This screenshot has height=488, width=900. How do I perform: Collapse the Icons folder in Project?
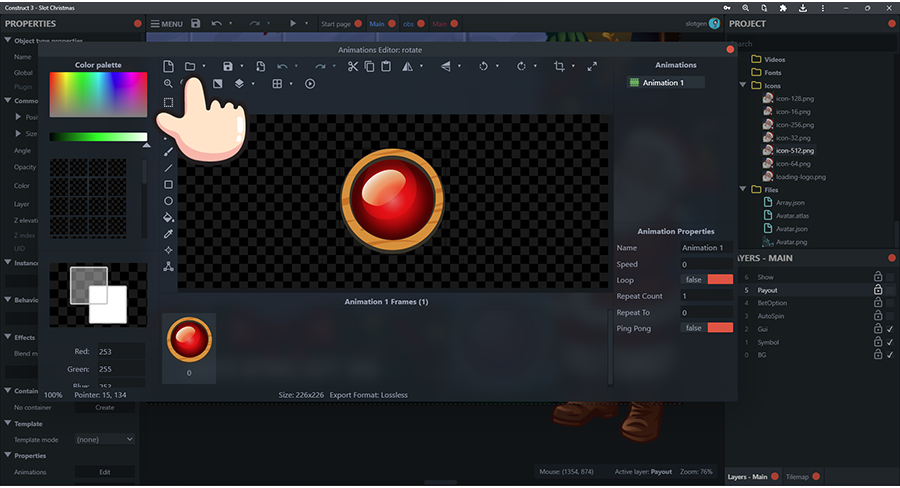click(x=744, y=85)
